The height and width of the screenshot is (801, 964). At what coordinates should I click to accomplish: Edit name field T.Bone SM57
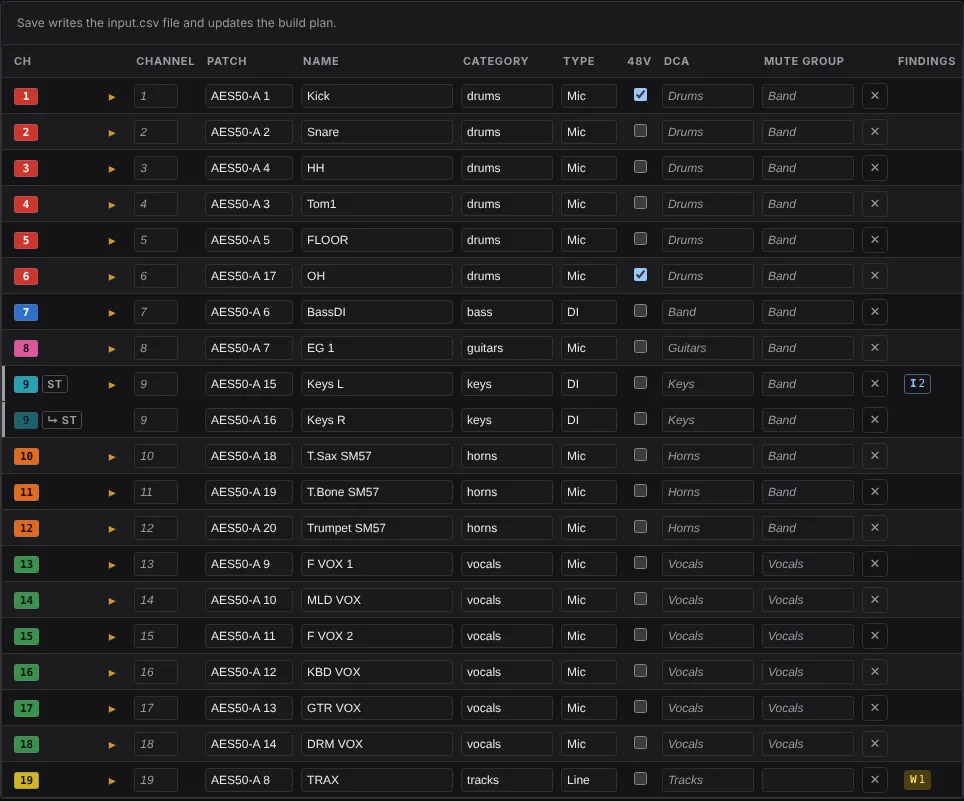coord(377,492)
